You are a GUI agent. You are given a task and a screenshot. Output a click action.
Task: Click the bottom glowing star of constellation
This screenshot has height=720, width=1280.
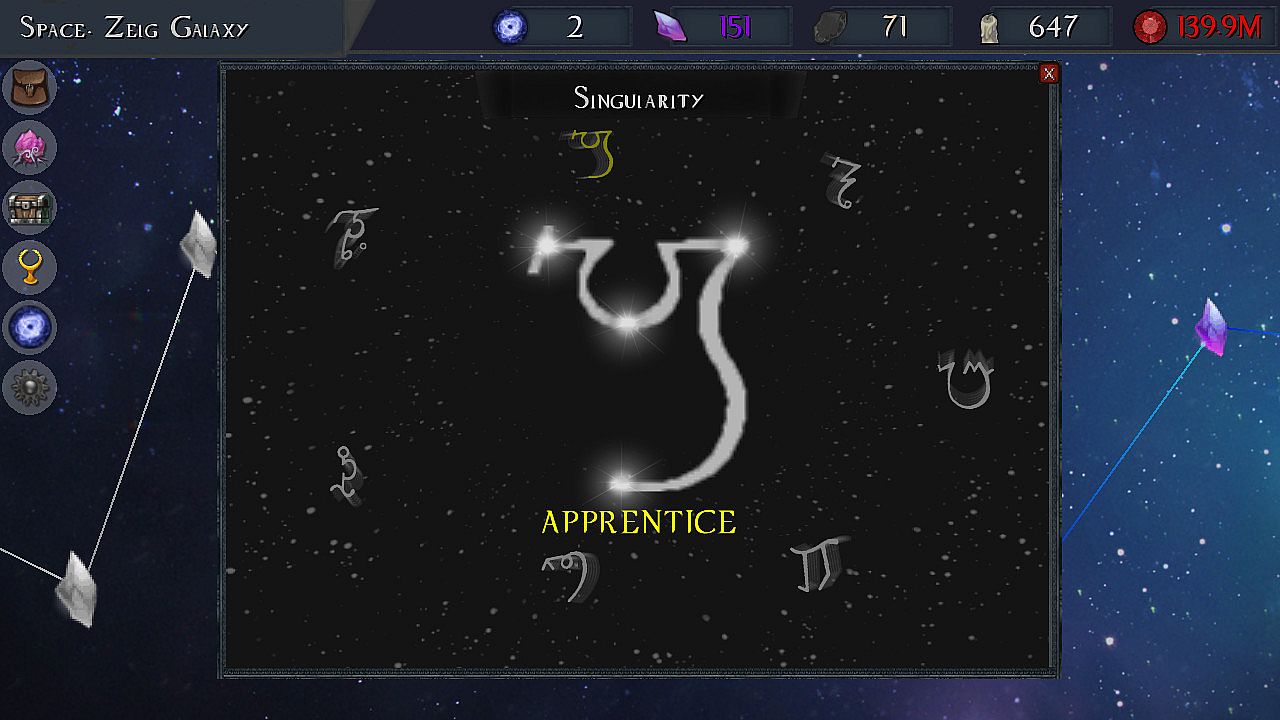621,484
